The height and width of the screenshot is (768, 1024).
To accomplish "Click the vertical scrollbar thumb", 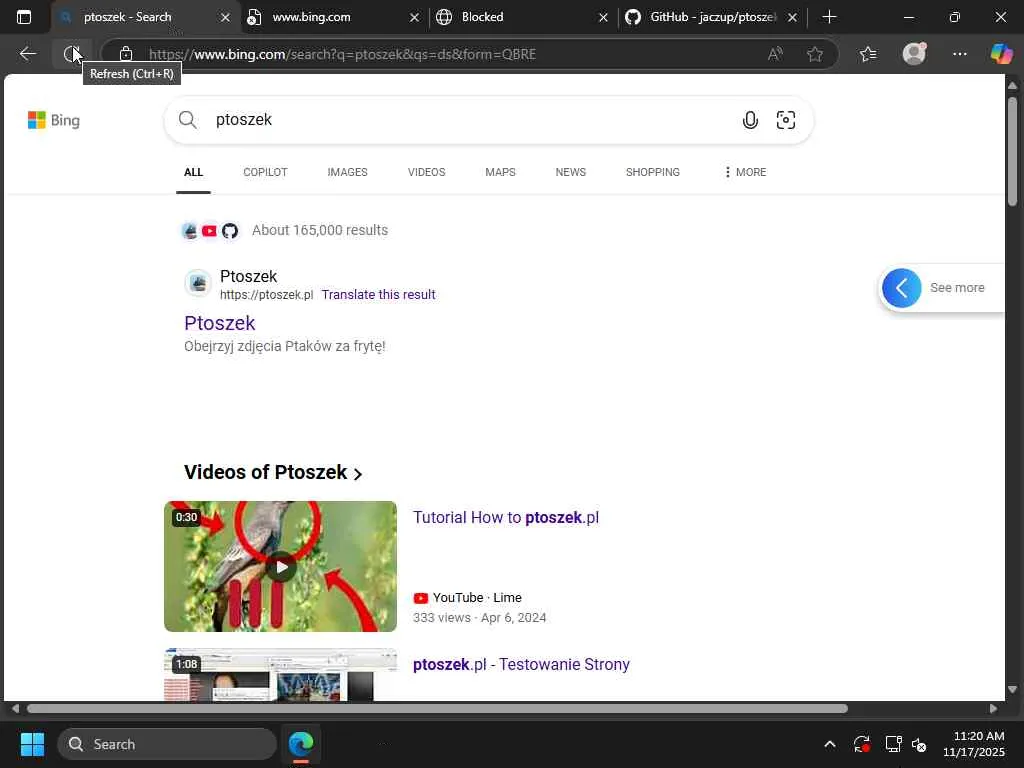I will [1012, 152].
